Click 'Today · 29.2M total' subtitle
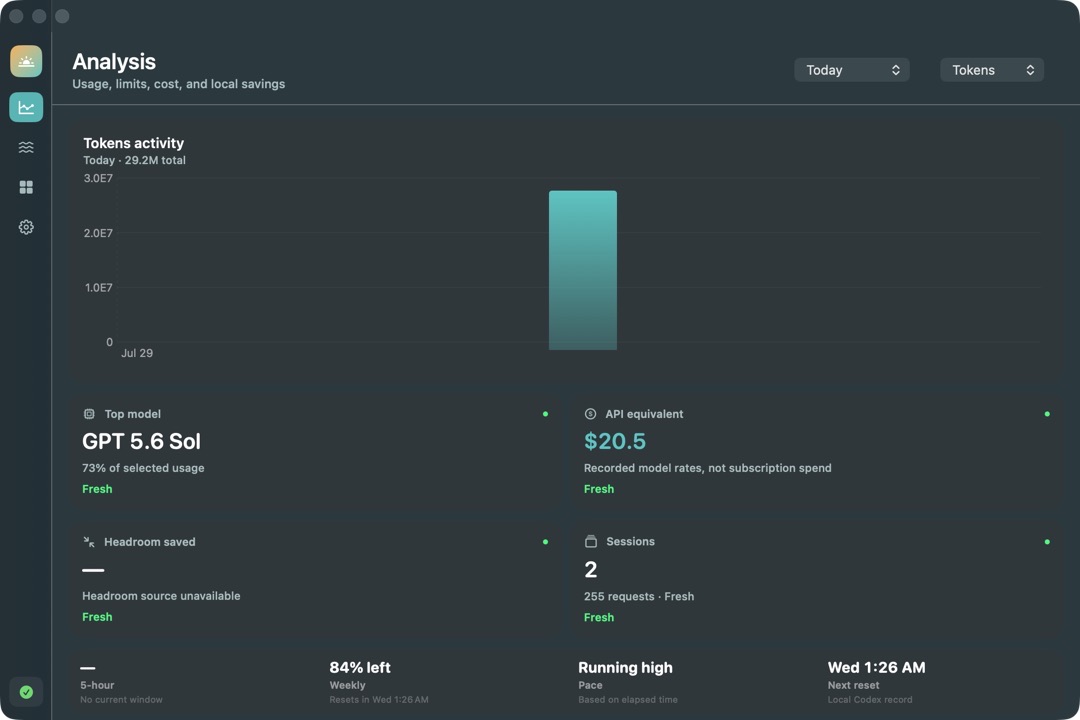The width and height of the screenshot is (1080, 720). 134,161
